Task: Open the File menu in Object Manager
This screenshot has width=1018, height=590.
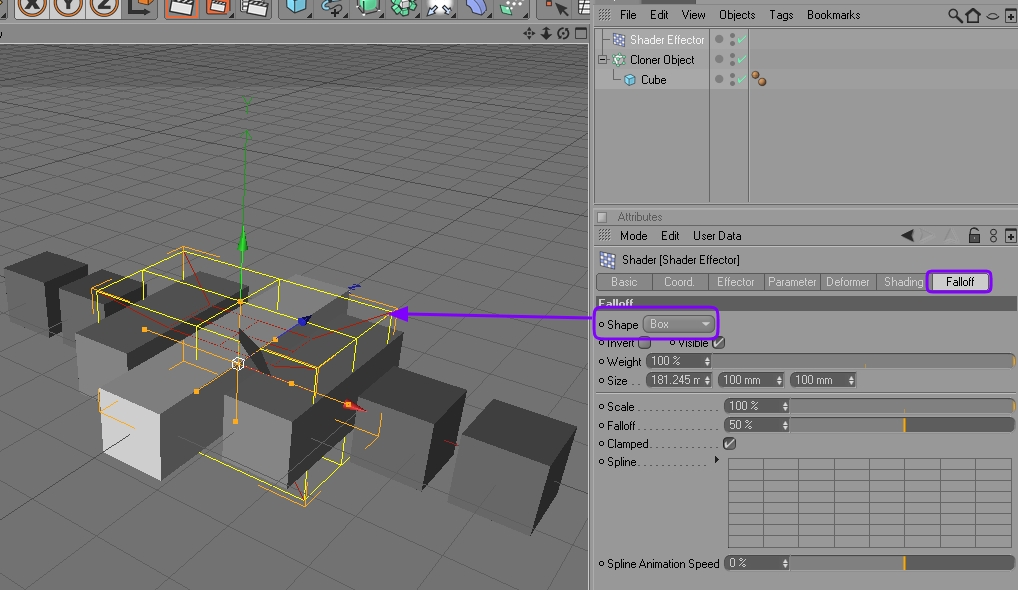Action: click(628, 15)
